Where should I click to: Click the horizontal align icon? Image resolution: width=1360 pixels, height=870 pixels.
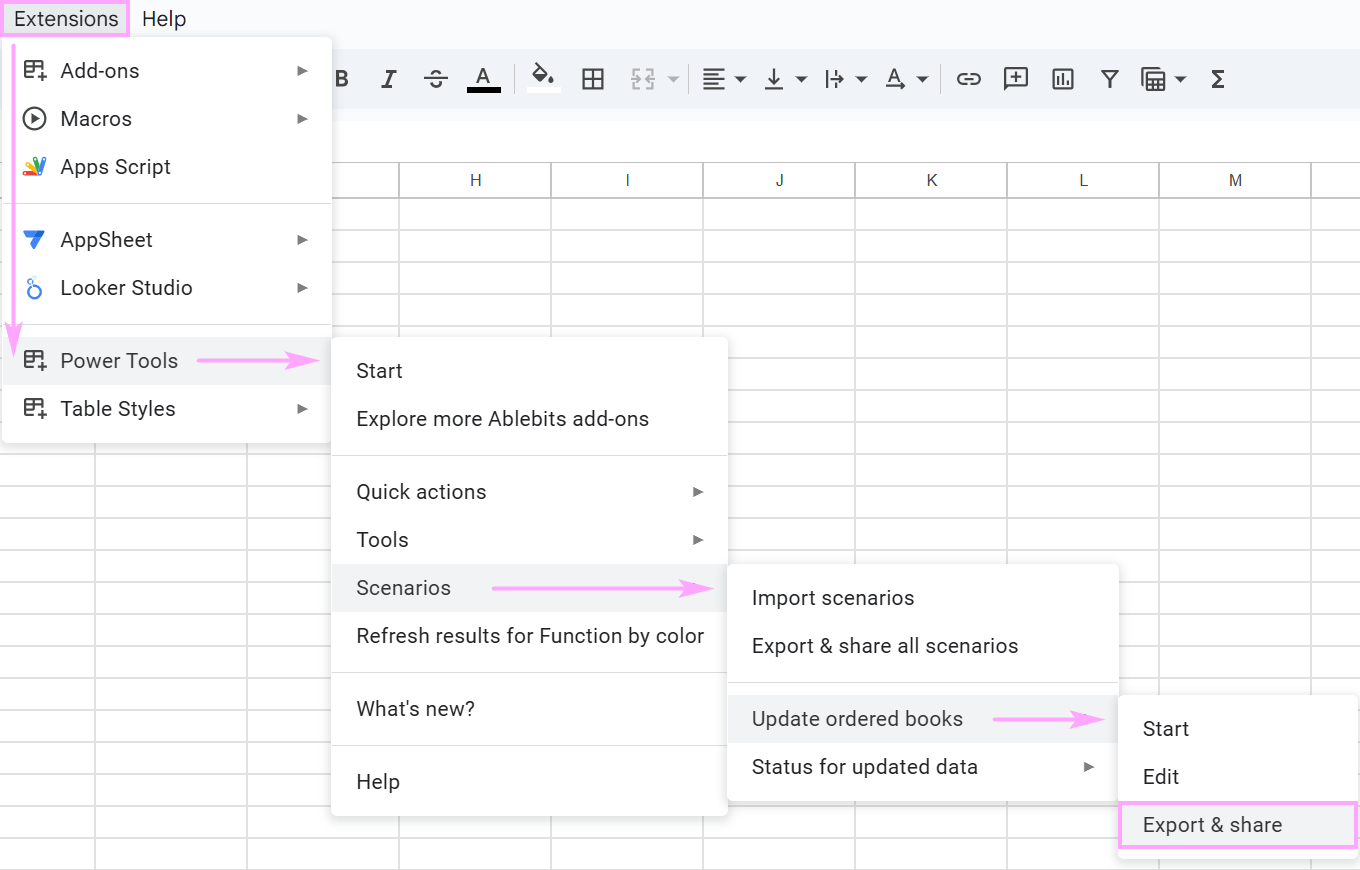[x=713, y=79]
